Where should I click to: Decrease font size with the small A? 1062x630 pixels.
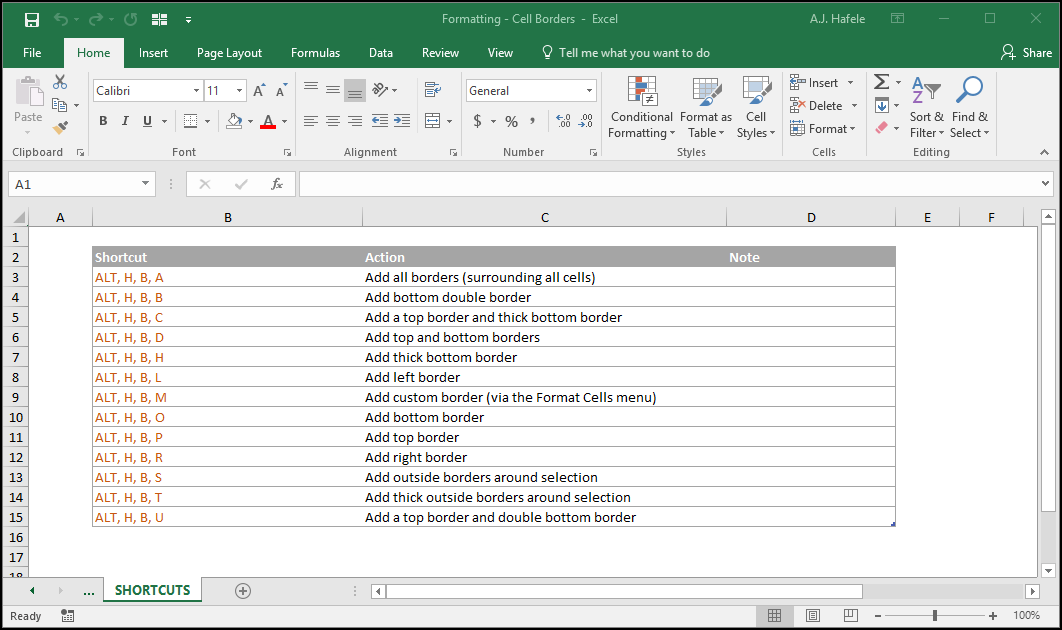coord(281,91)
